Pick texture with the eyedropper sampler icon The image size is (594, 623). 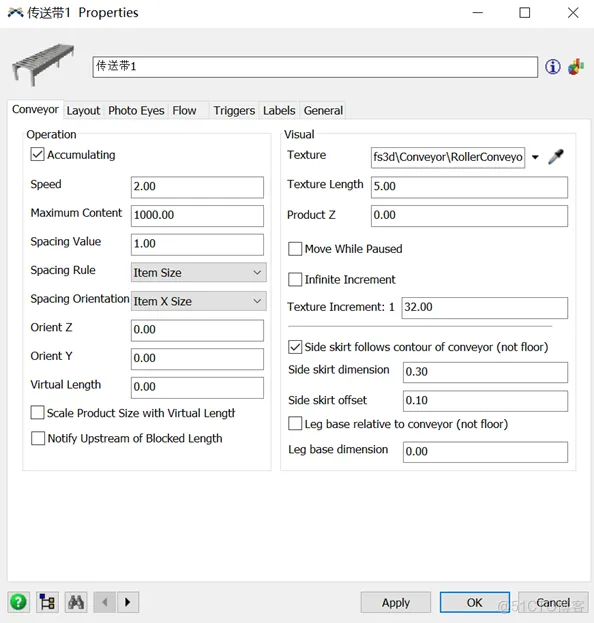(556, 157)
